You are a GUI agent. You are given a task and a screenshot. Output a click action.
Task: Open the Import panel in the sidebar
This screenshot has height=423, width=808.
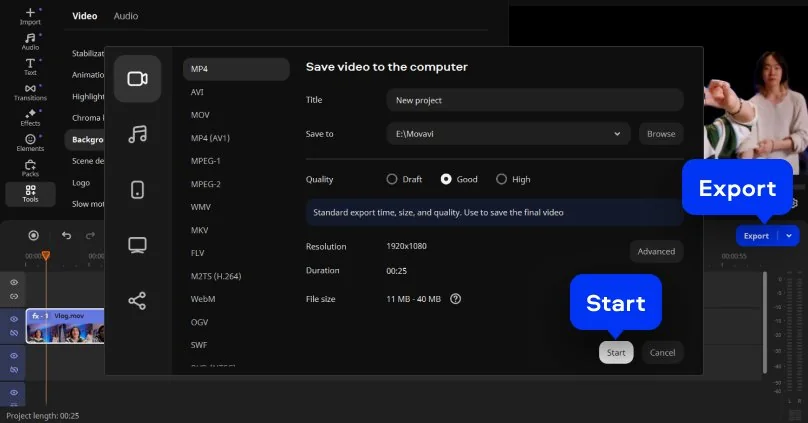pos(30,15)
